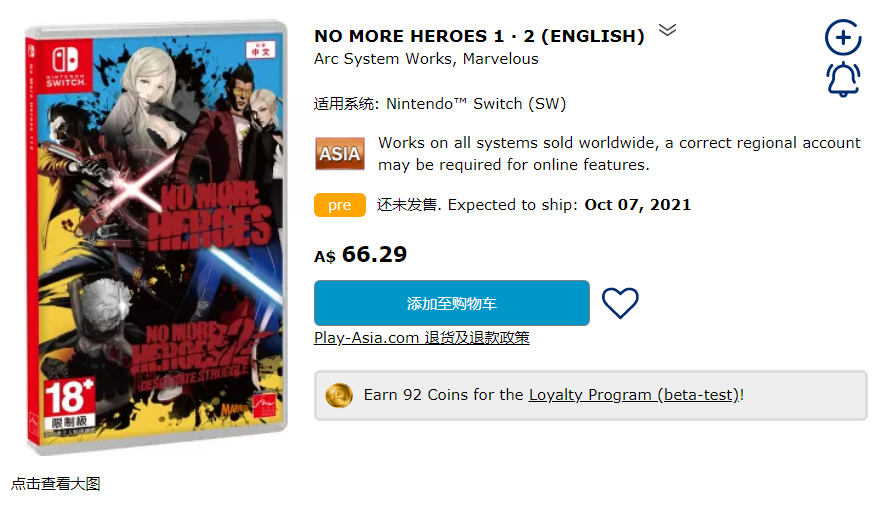Click the A$ 66.29 price
This screenshot has height=505, width=875.
[361, 255]
